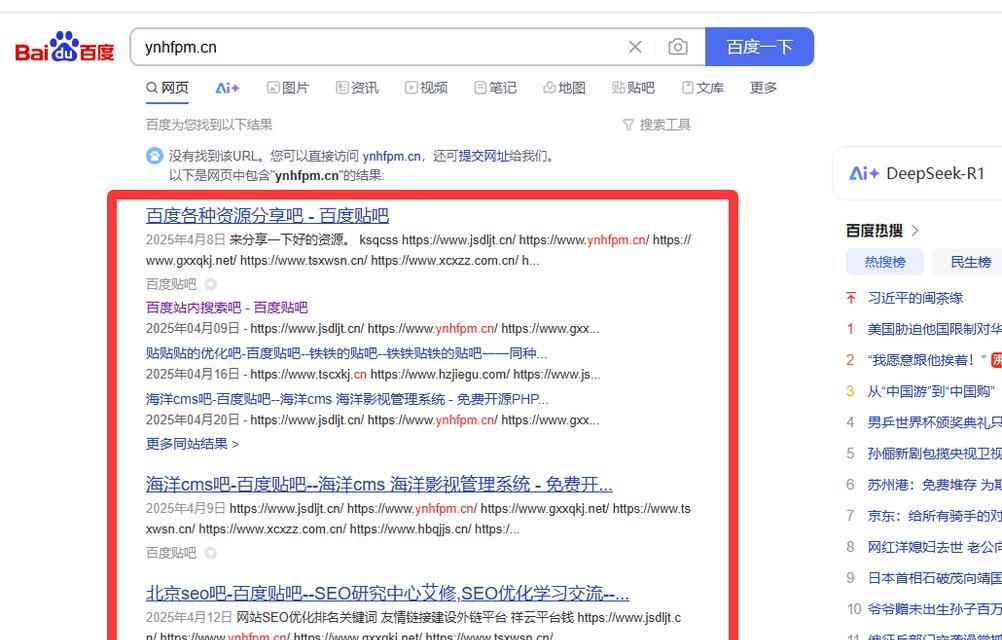Open hot search 网红洋媳妇去世
The image size is (1002, 640).
(x=934, y=547)
